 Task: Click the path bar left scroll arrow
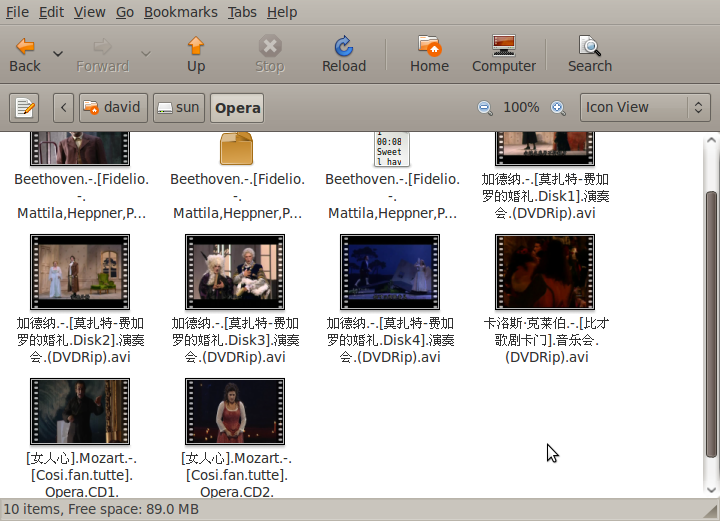[x=63, y=108]
